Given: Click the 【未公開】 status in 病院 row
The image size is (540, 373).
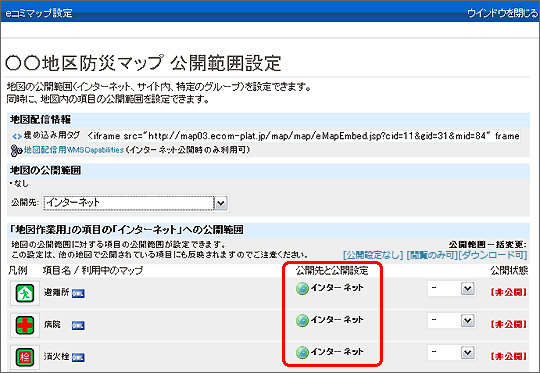Looking at the screenshot, I should click(x=508, y=324).
